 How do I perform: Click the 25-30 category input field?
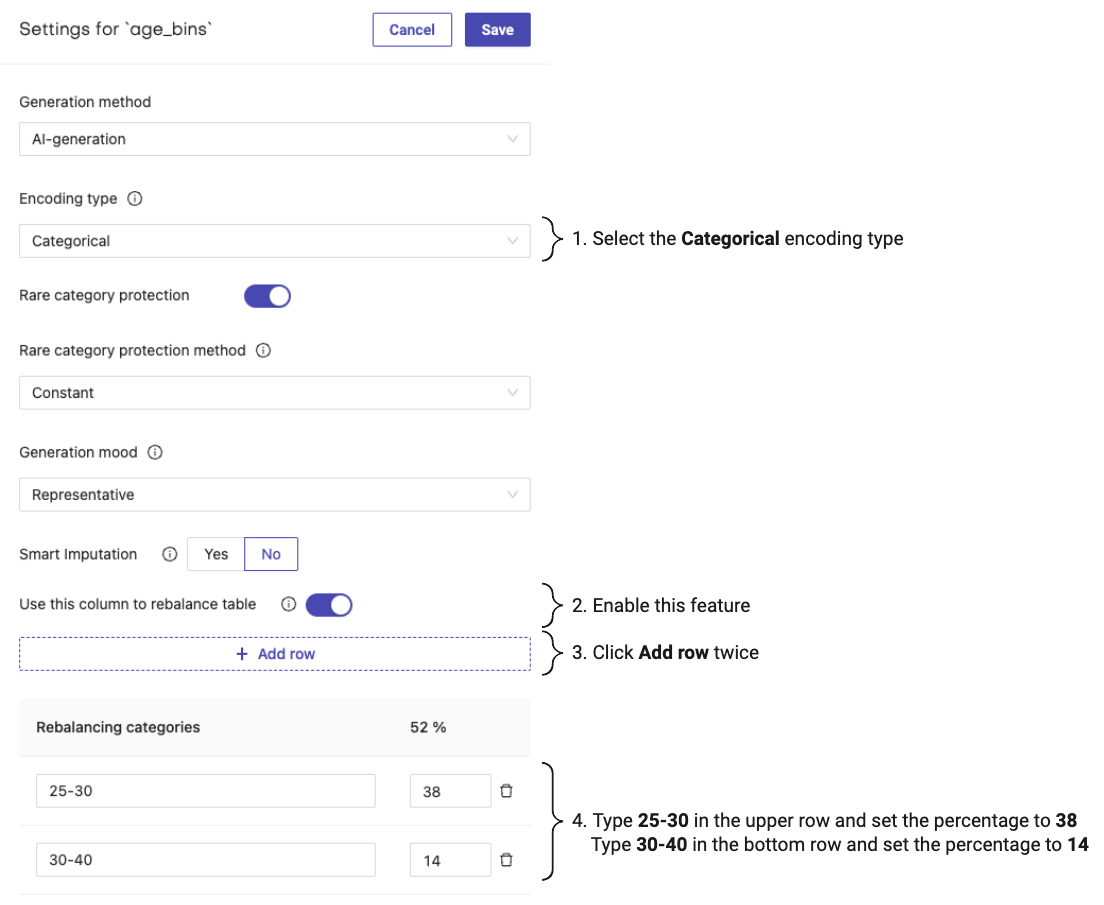pyautogui.click(x=206, y=791)
